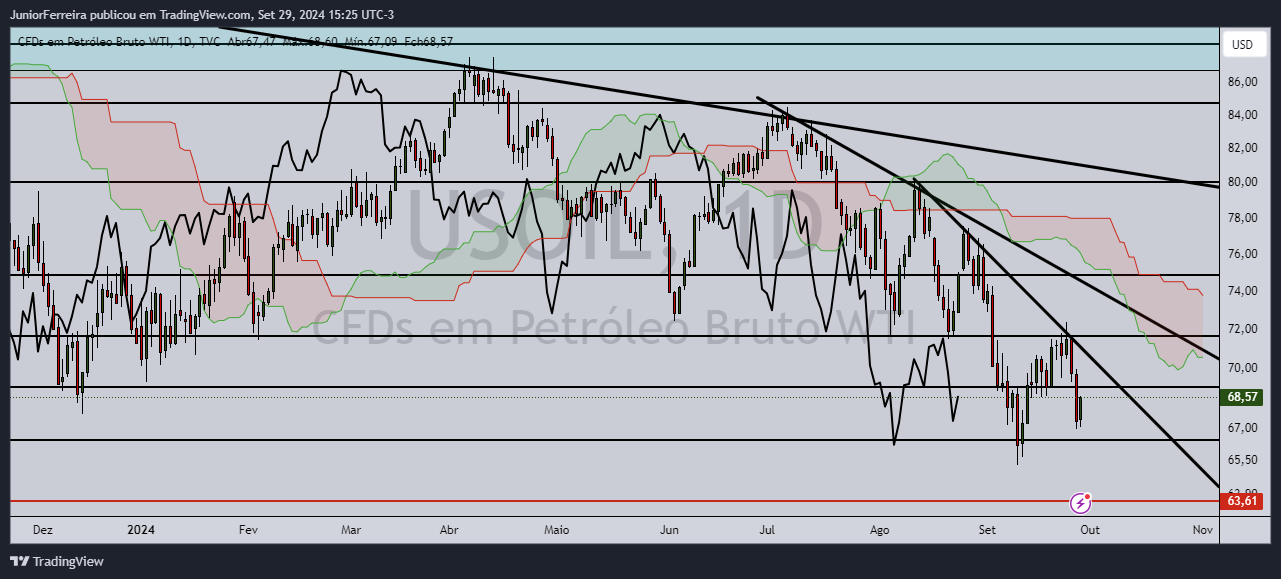Click the red price label 63,61
This screenshot has height=579, width=1281.
tap(1242, 500)
